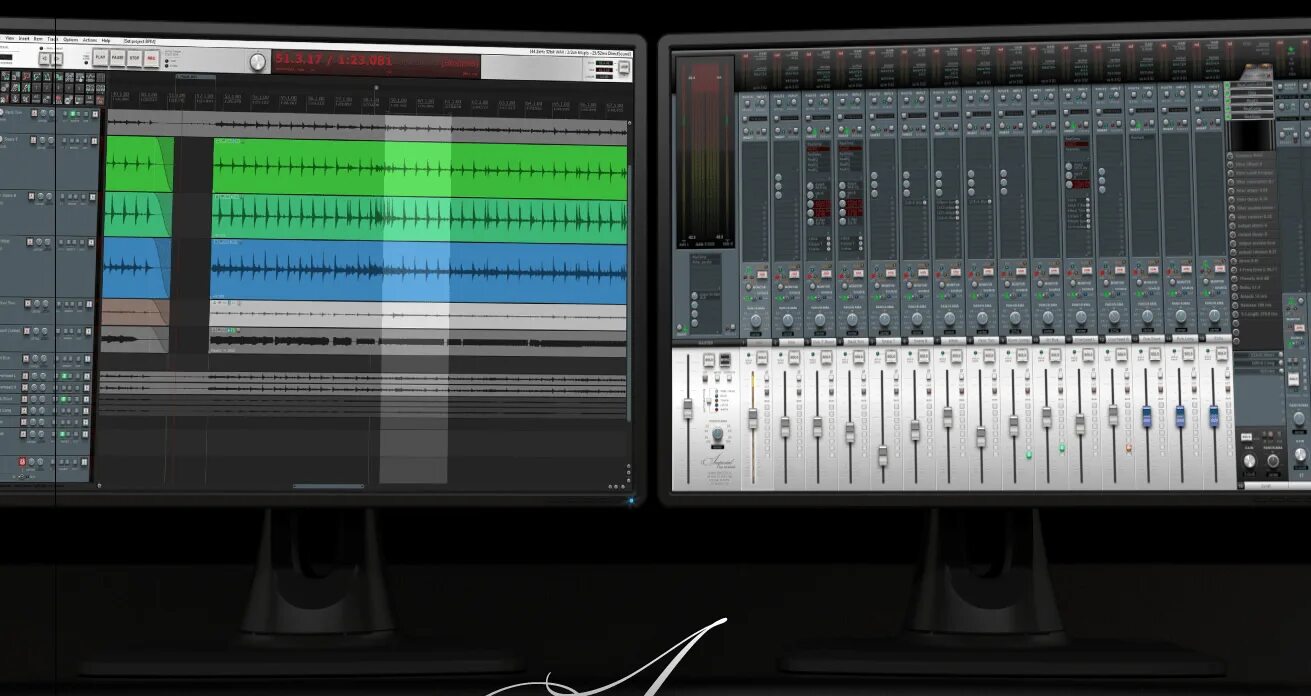Screen dimensions: 1311x696
Task: Click the PLAY transport button
Action: click(100, 58)
